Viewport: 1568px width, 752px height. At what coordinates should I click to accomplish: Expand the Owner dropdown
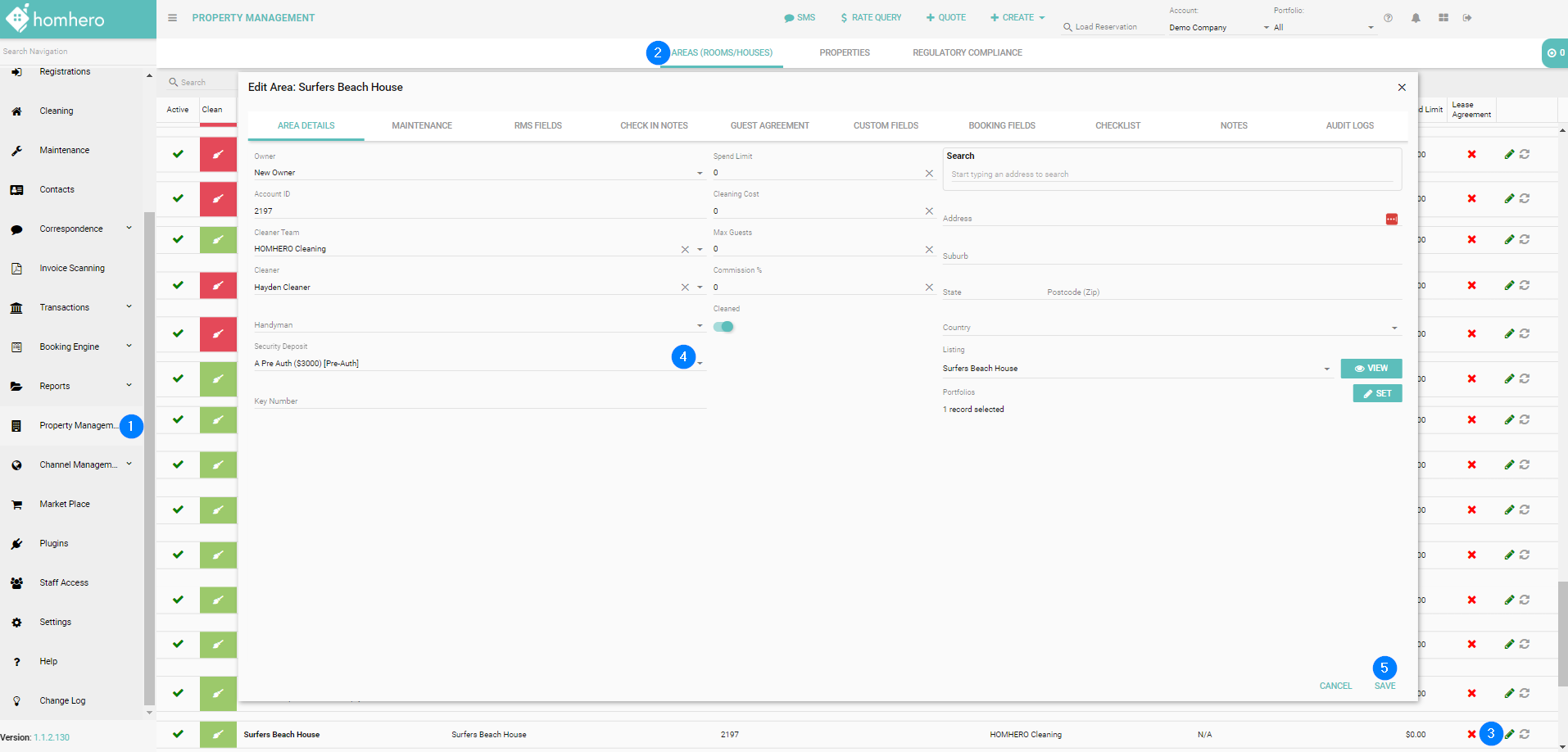click(700, 173)
